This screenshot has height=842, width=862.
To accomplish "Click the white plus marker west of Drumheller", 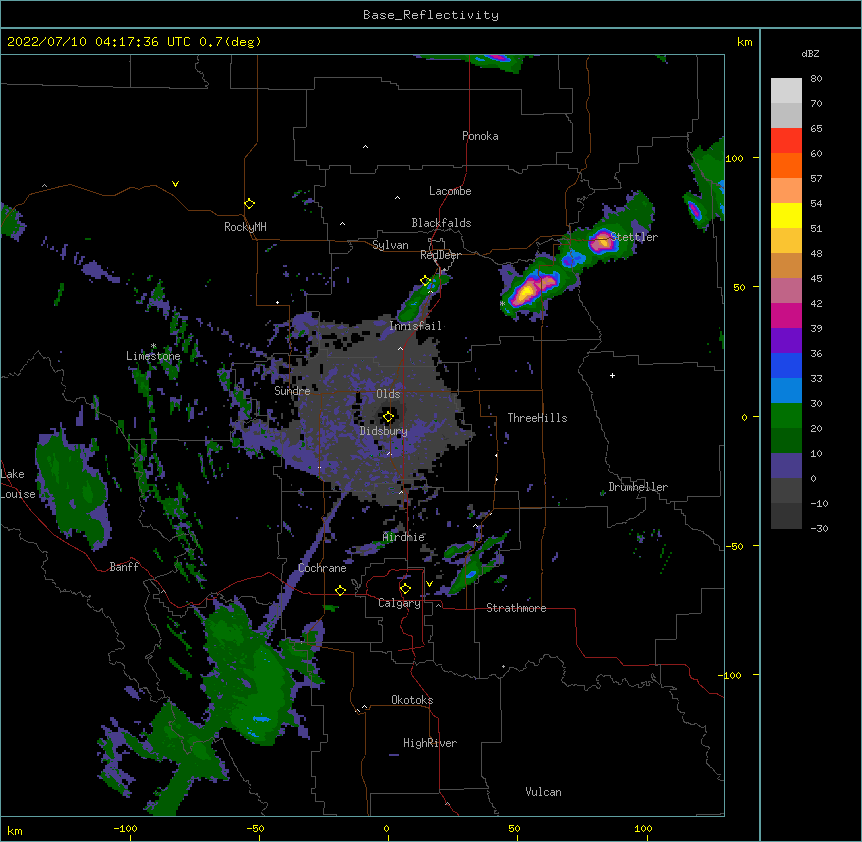I will [612, 375].
